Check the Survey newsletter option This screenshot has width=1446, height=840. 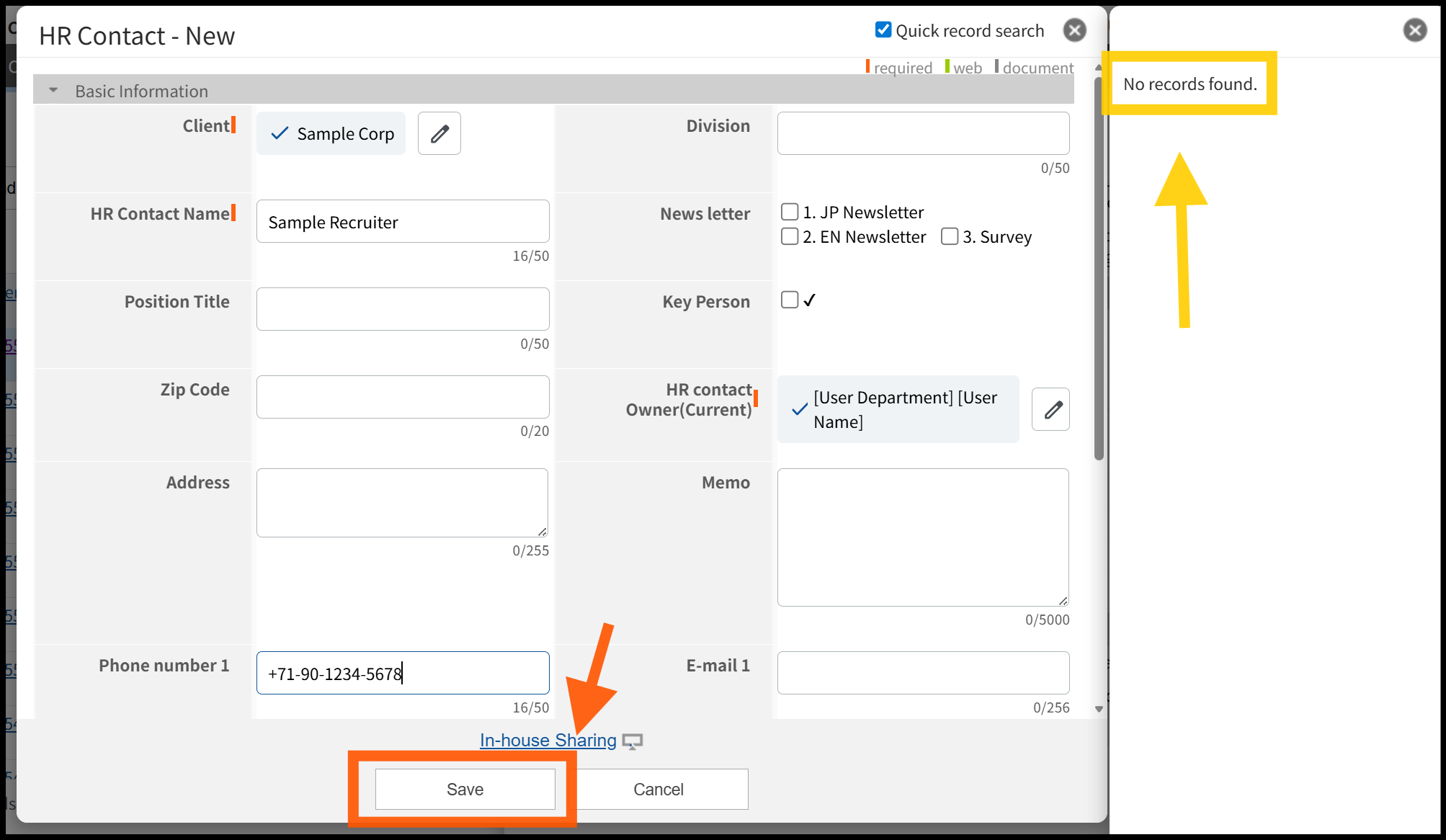pyautogui.click(x=950, y=236)
